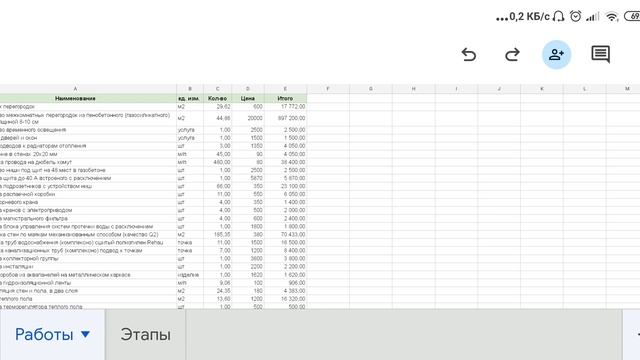
Task: Select the price cell '5870'
Action: pyautogui.click(x=248, y=178)
